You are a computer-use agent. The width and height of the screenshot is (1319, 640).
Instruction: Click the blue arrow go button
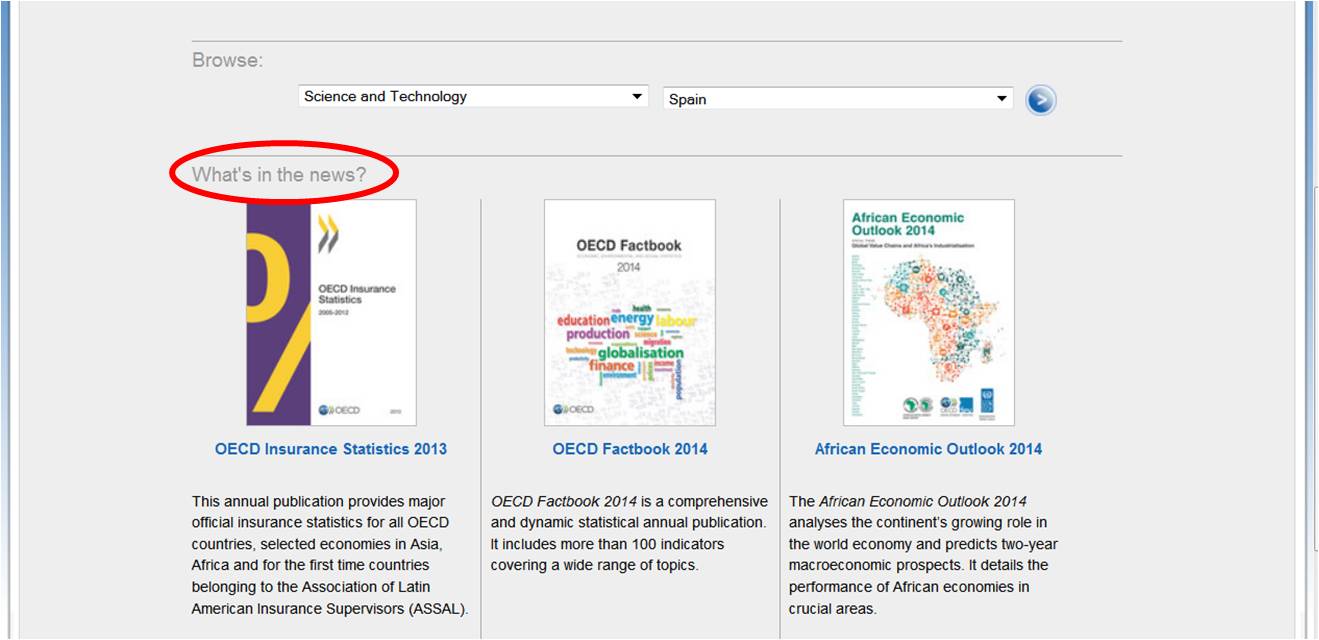click(1040, 100)
